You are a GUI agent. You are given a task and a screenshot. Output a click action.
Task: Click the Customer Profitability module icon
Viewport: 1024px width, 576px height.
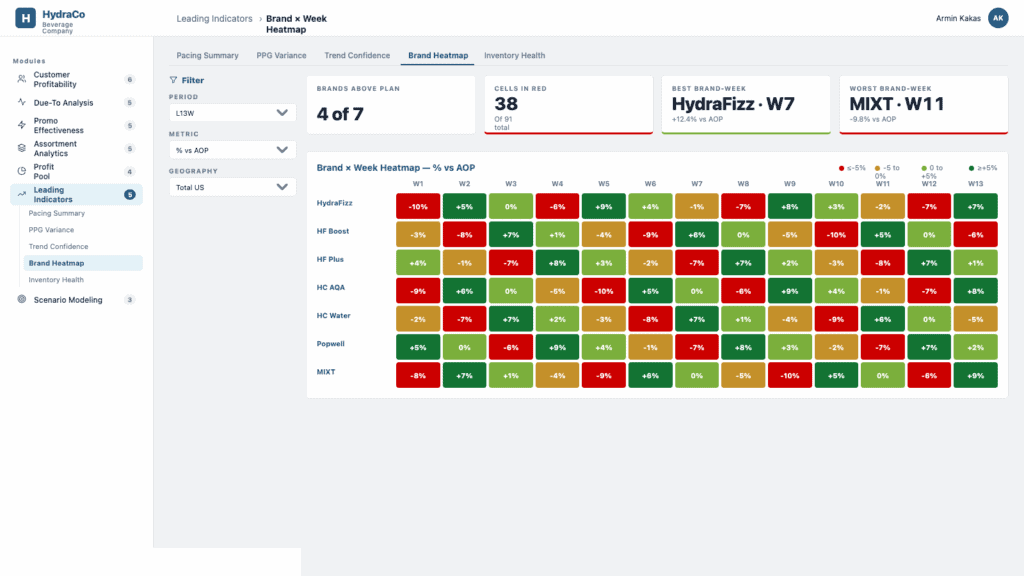coord(22,79)
